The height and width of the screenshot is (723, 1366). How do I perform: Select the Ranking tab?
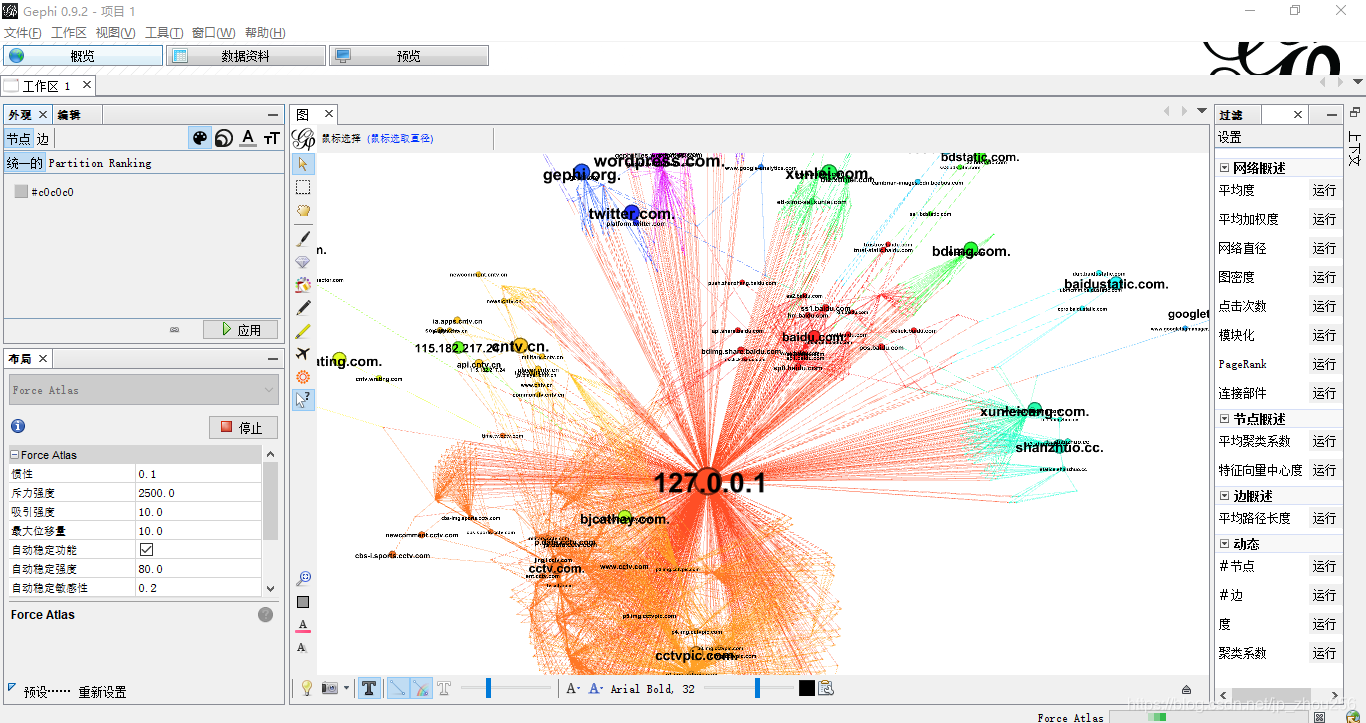tap(130, 163)
